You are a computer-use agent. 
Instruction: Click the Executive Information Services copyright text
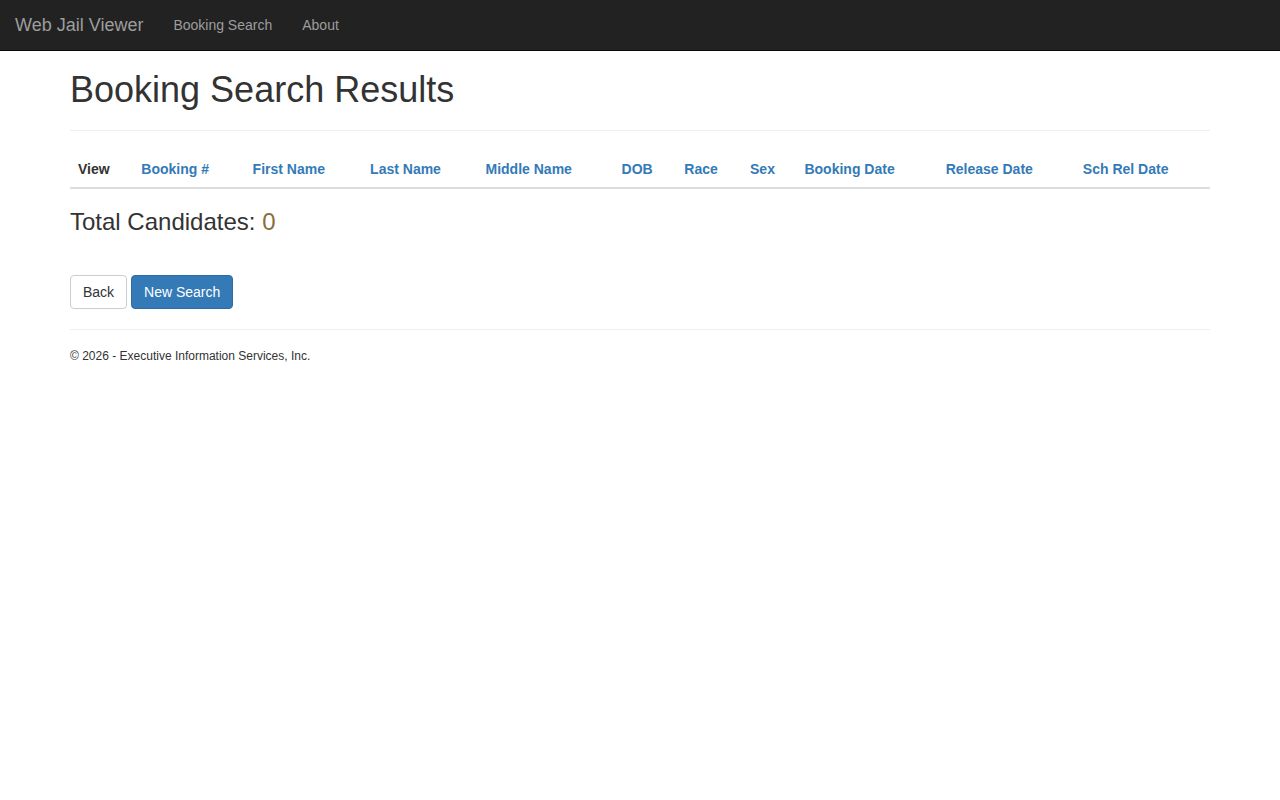(190, 356)
